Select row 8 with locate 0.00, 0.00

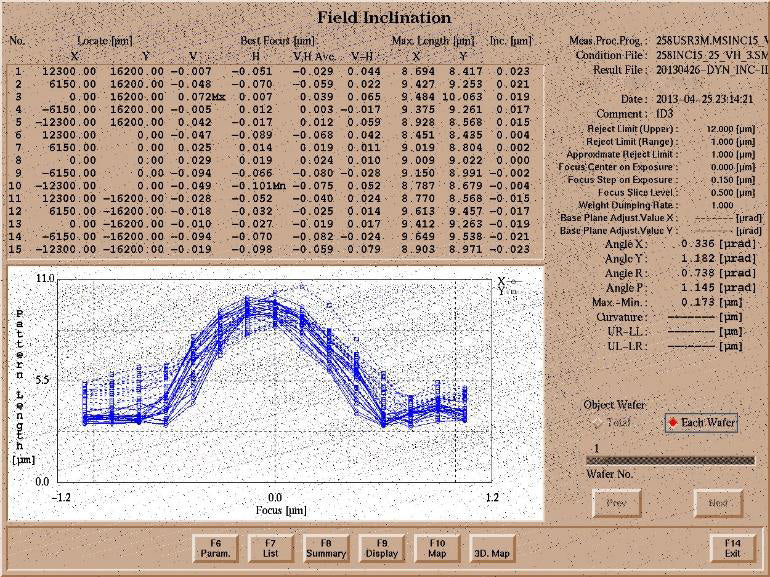(270, 160)
